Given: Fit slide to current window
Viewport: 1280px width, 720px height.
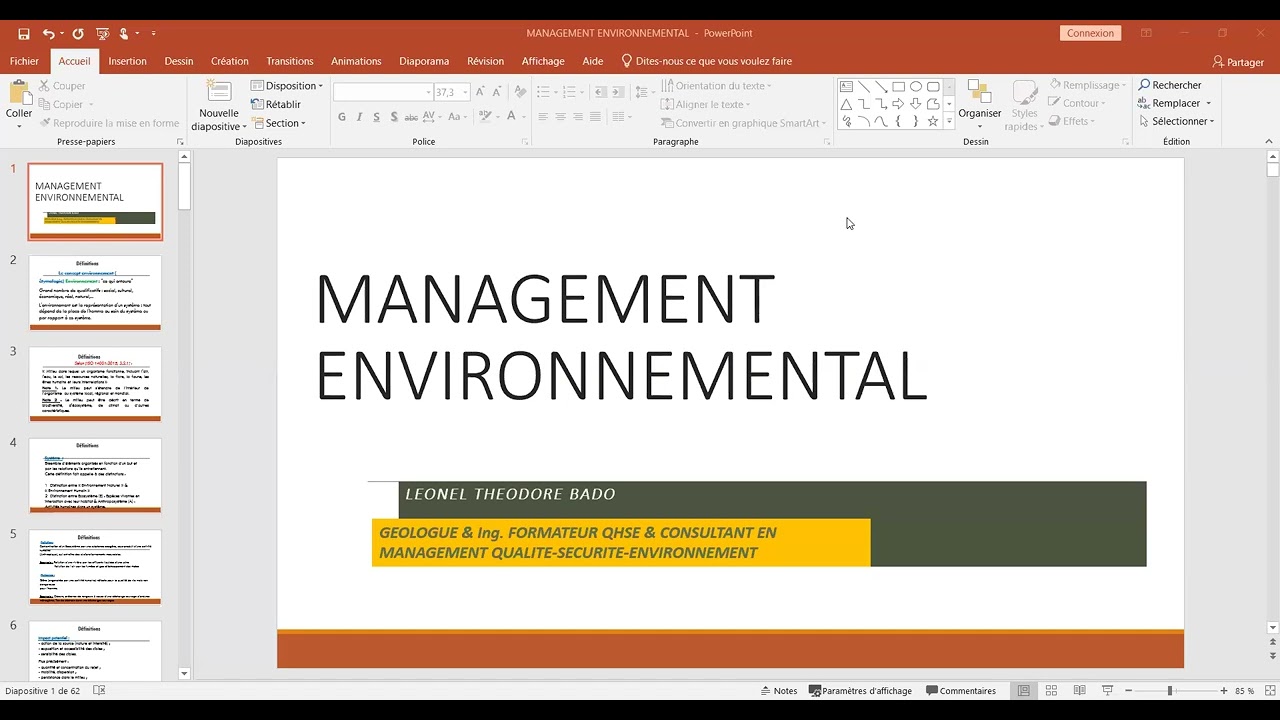Looking at the screenshot, I should coord(1270,691).
